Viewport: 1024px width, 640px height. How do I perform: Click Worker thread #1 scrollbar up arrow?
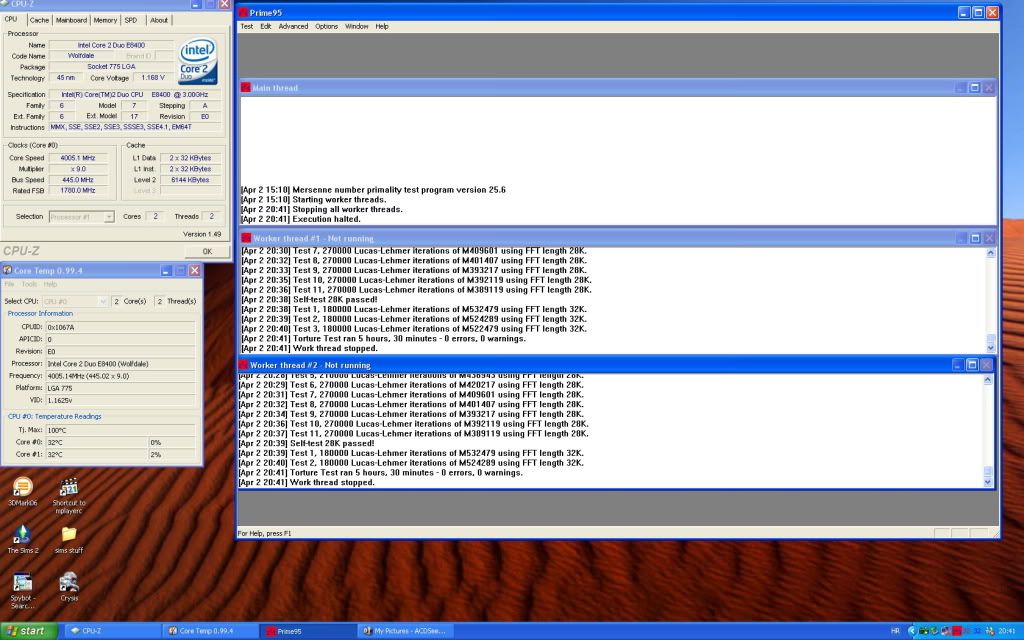pyautogui.click(x=990, y=253)
